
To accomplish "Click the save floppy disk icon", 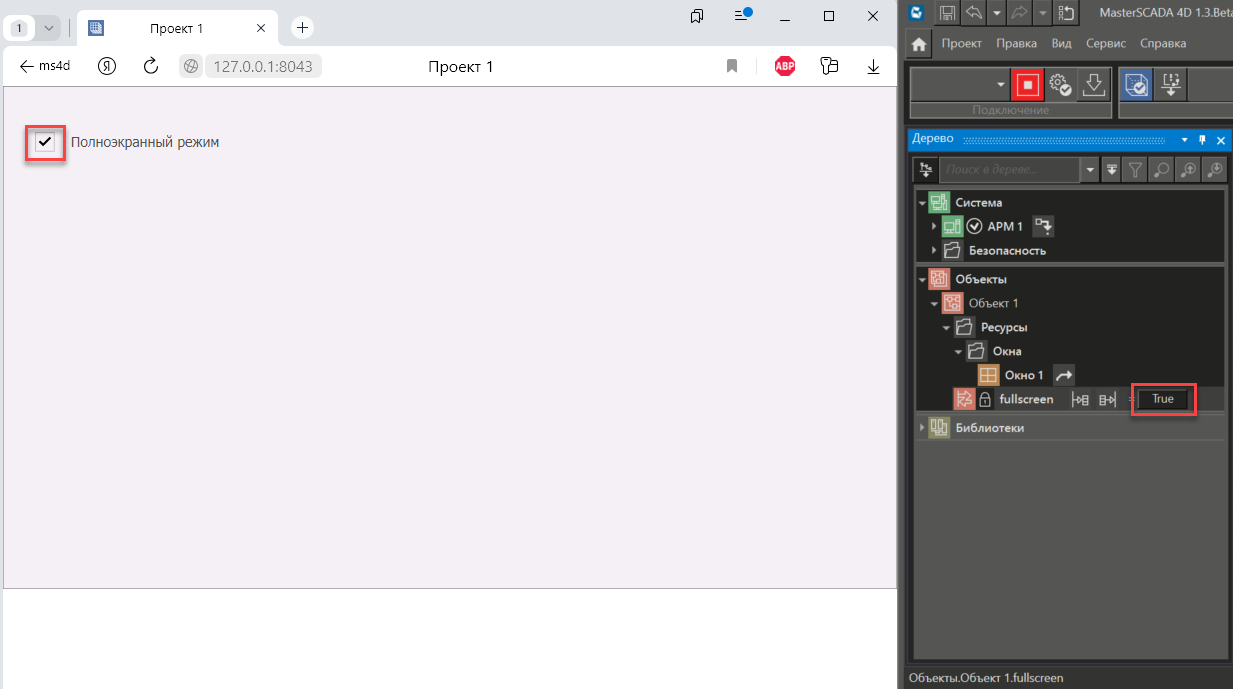I will 946,13.
